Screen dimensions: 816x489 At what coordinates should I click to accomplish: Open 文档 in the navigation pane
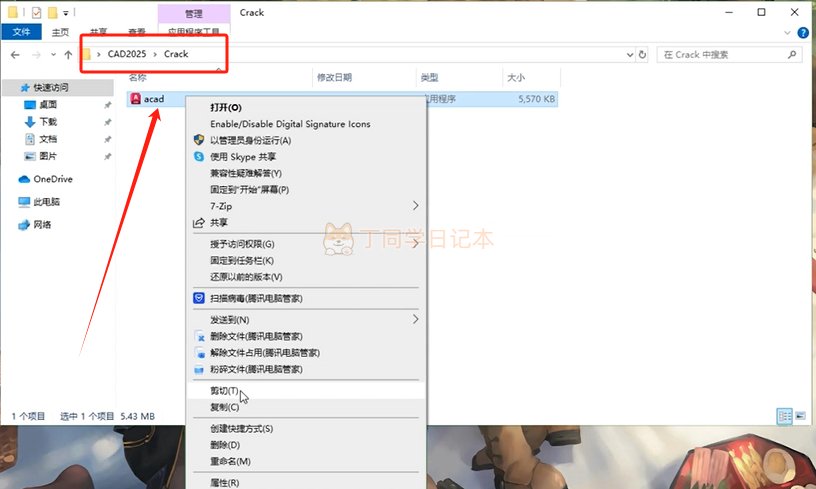pyautogui.click(x=48, y=139)
